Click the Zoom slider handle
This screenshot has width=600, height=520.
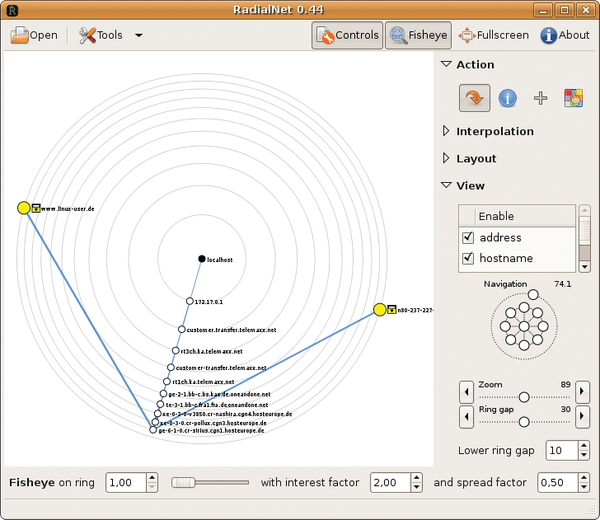[x=523, y=397]
